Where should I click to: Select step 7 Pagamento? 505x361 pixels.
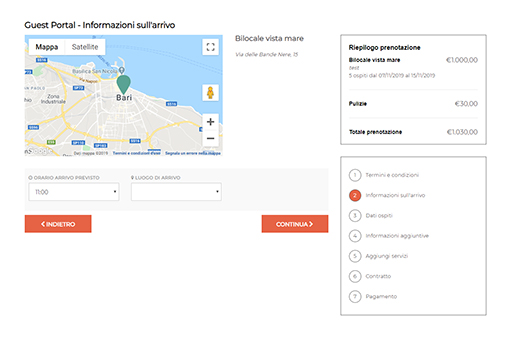(373, 296)
